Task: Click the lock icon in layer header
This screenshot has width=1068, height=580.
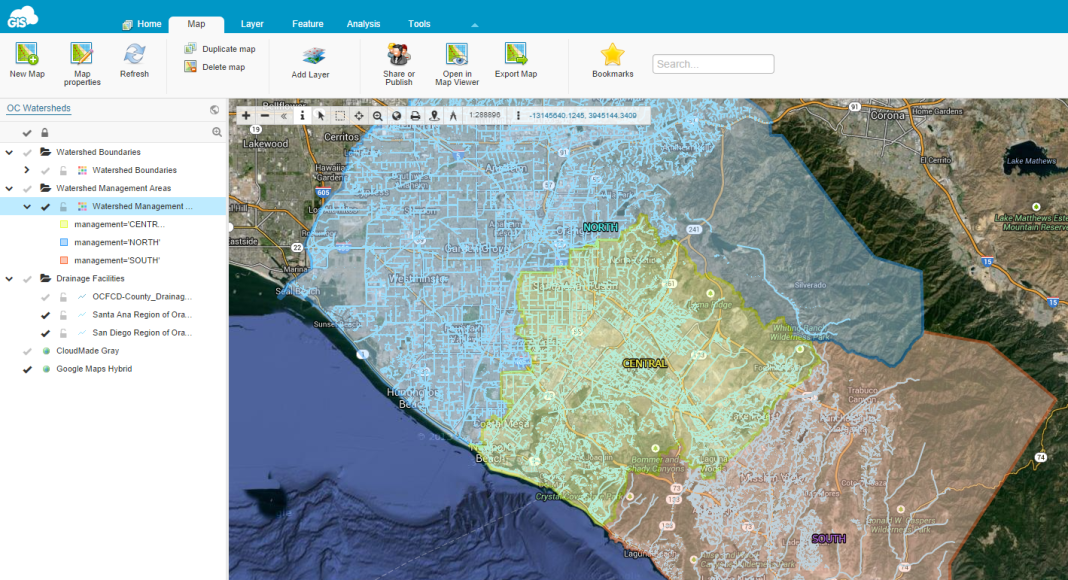Action: click(45, 133)
